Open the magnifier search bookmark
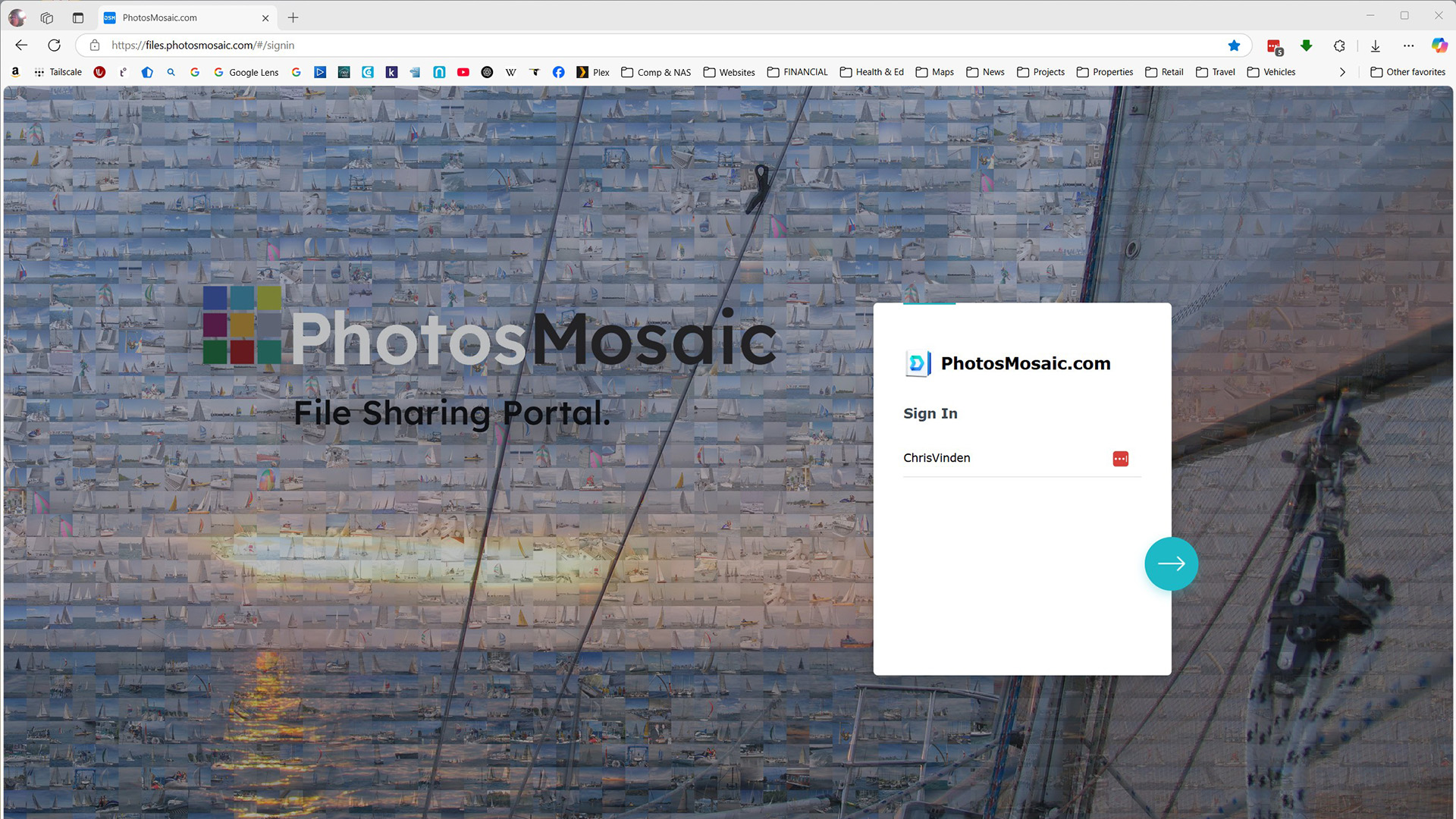 (171, 72)
